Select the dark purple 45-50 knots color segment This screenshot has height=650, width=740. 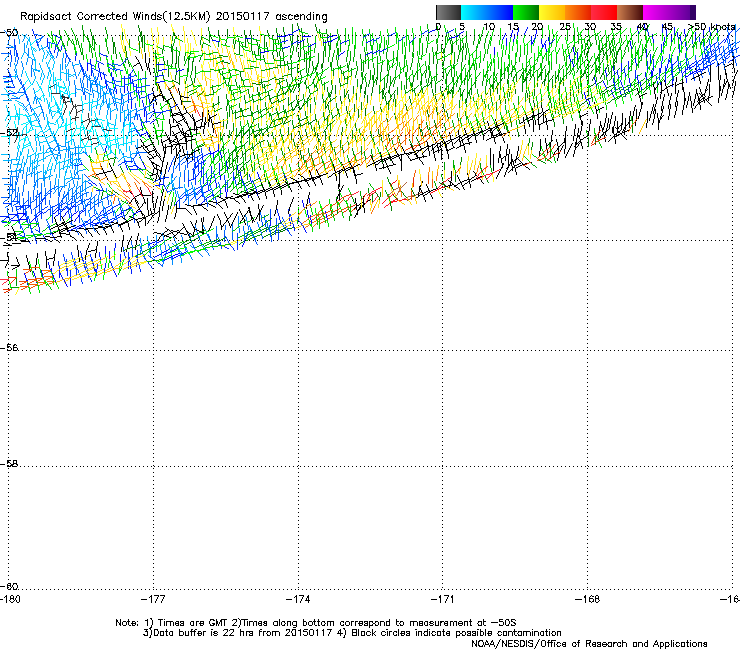pos(682,12)
